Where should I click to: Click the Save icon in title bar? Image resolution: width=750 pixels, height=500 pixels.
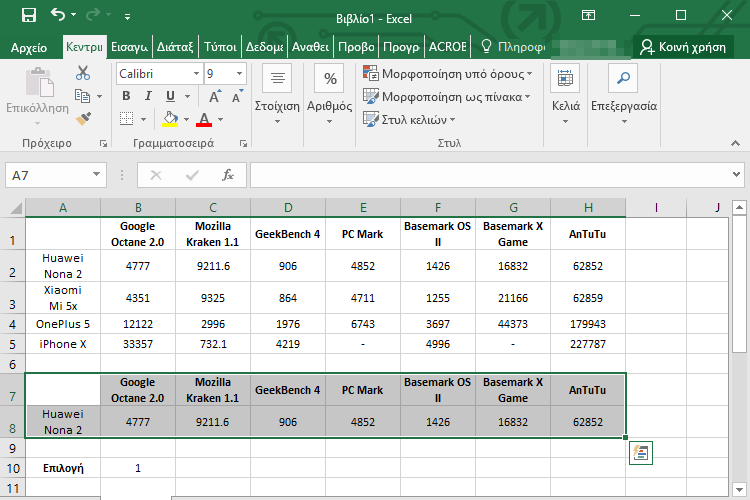(29, 16)
